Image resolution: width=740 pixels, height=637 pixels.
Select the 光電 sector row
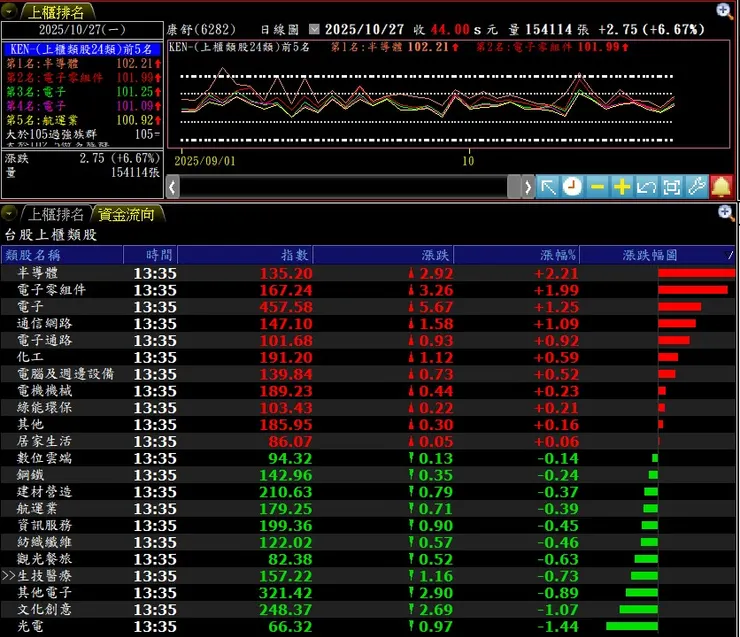point(368,627)
